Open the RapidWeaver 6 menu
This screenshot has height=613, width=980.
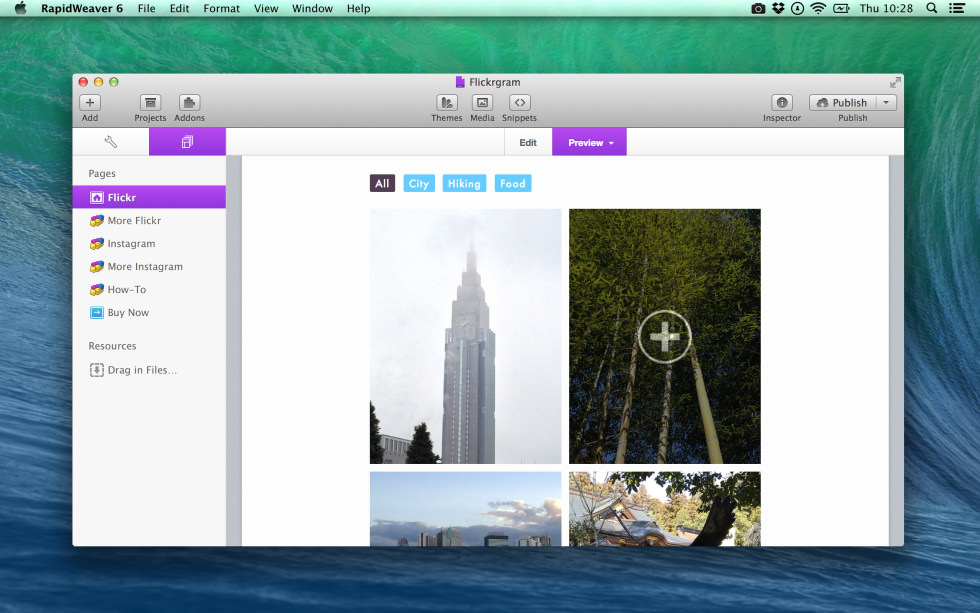click(x=82, y=8)
